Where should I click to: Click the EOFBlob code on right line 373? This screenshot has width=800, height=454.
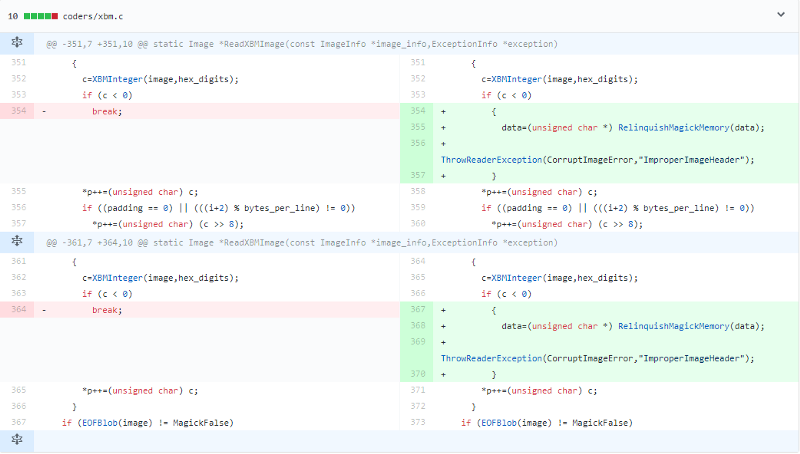(x=503, y=423)
